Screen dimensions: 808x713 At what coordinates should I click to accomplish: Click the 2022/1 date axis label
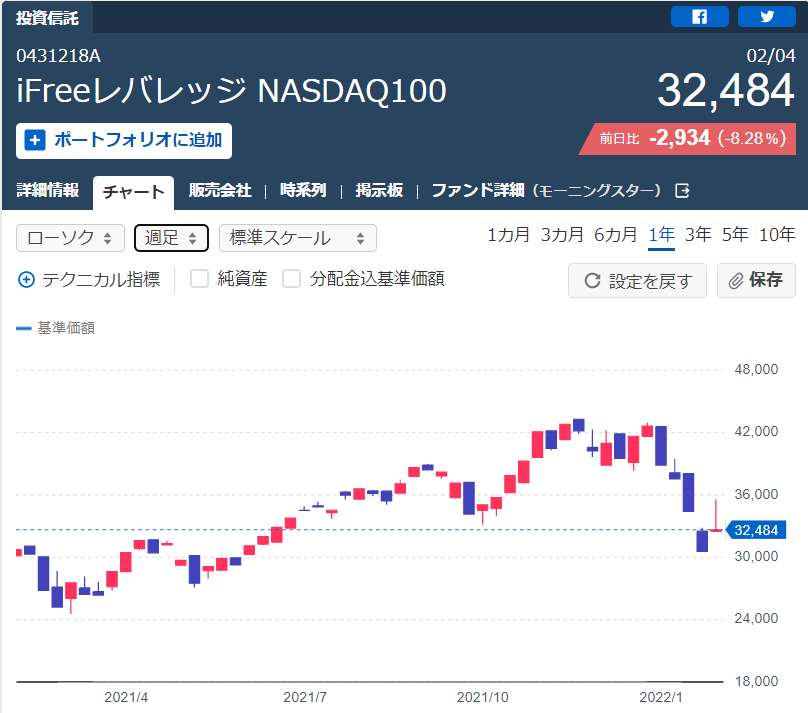(x=661, y=698)
